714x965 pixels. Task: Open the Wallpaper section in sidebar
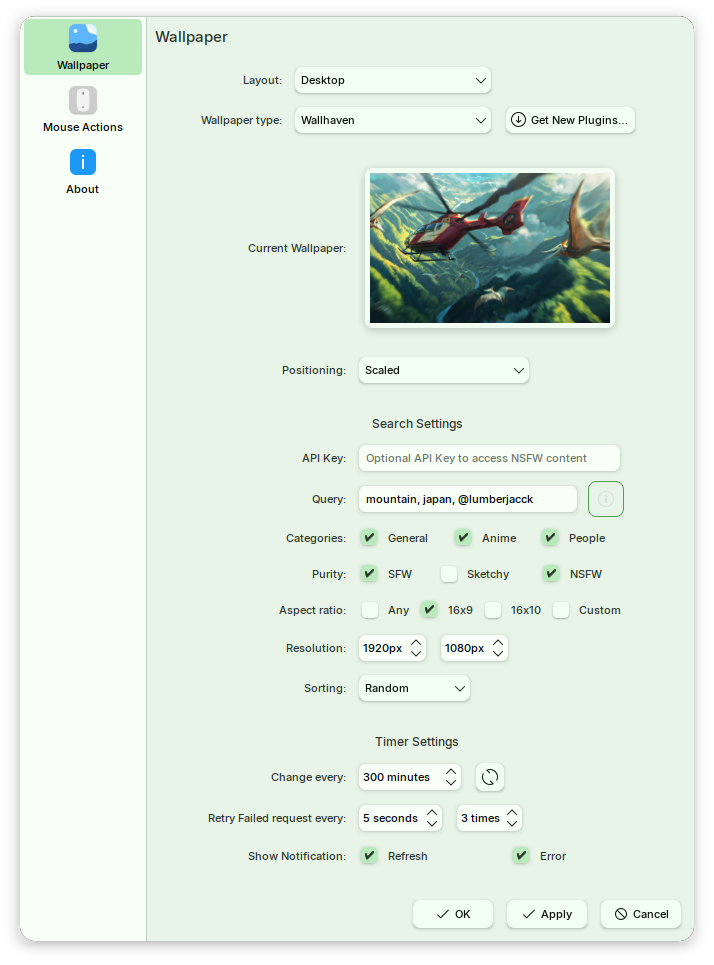pyautogui.click(x=82, y=47)
